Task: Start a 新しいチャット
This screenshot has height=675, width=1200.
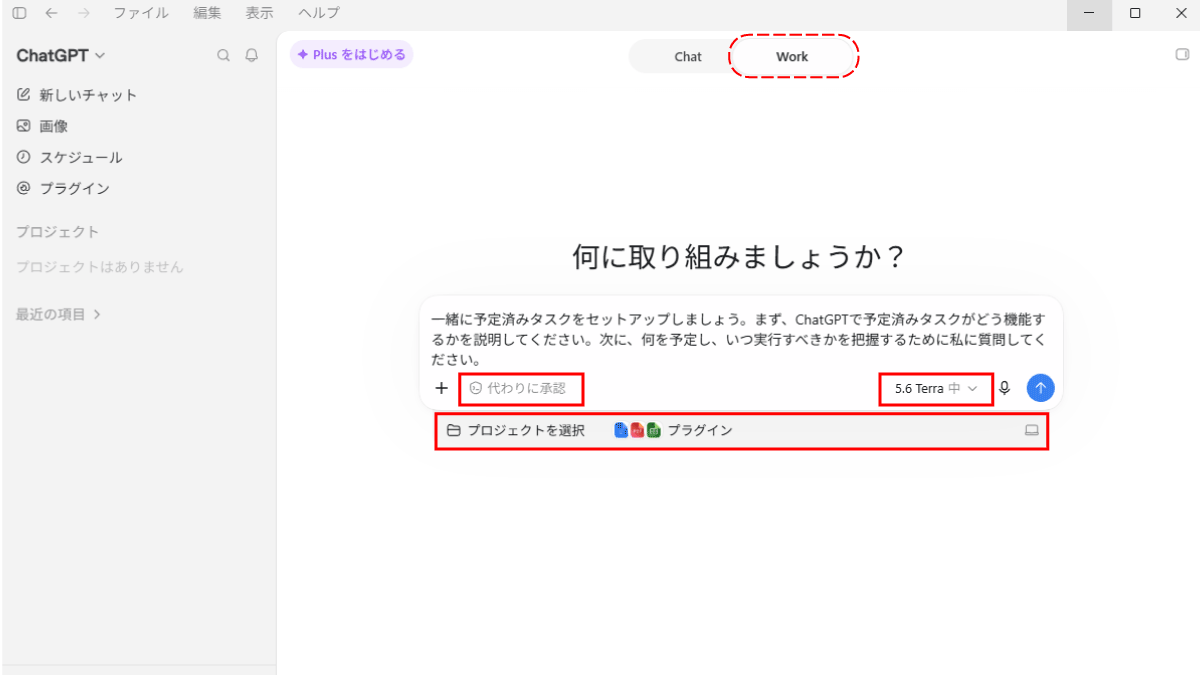Action: [x=77, y=95]
